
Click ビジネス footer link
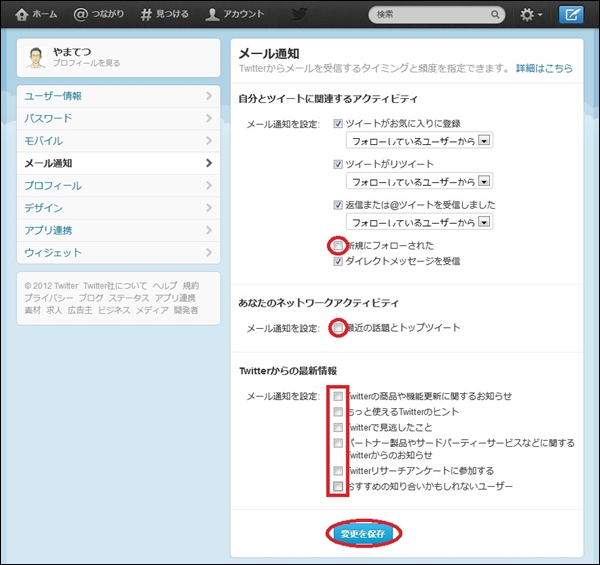(114, 310)
